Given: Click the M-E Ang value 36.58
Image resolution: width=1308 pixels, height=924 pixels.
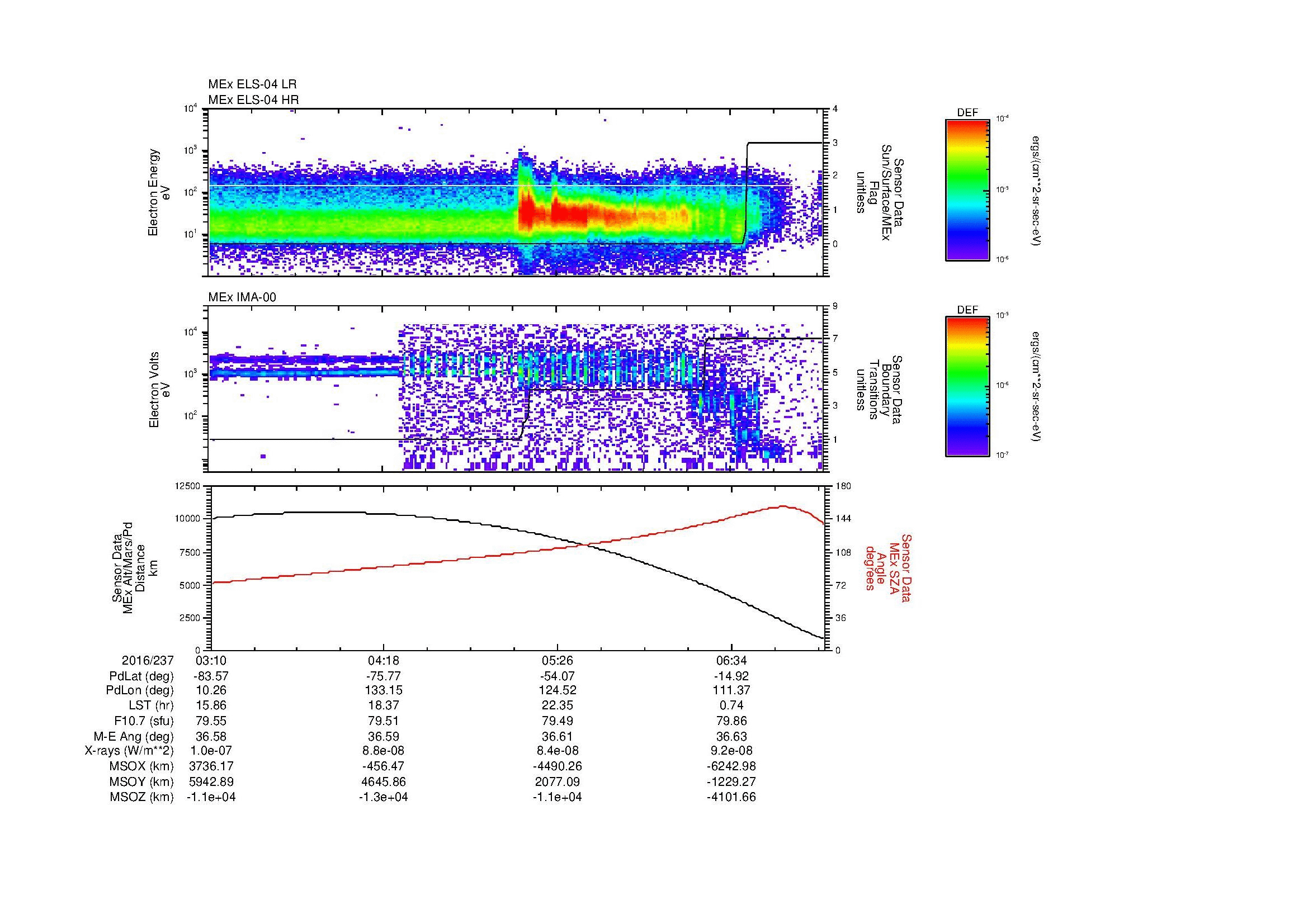Looking at the screenshot, I should (211, 737).
